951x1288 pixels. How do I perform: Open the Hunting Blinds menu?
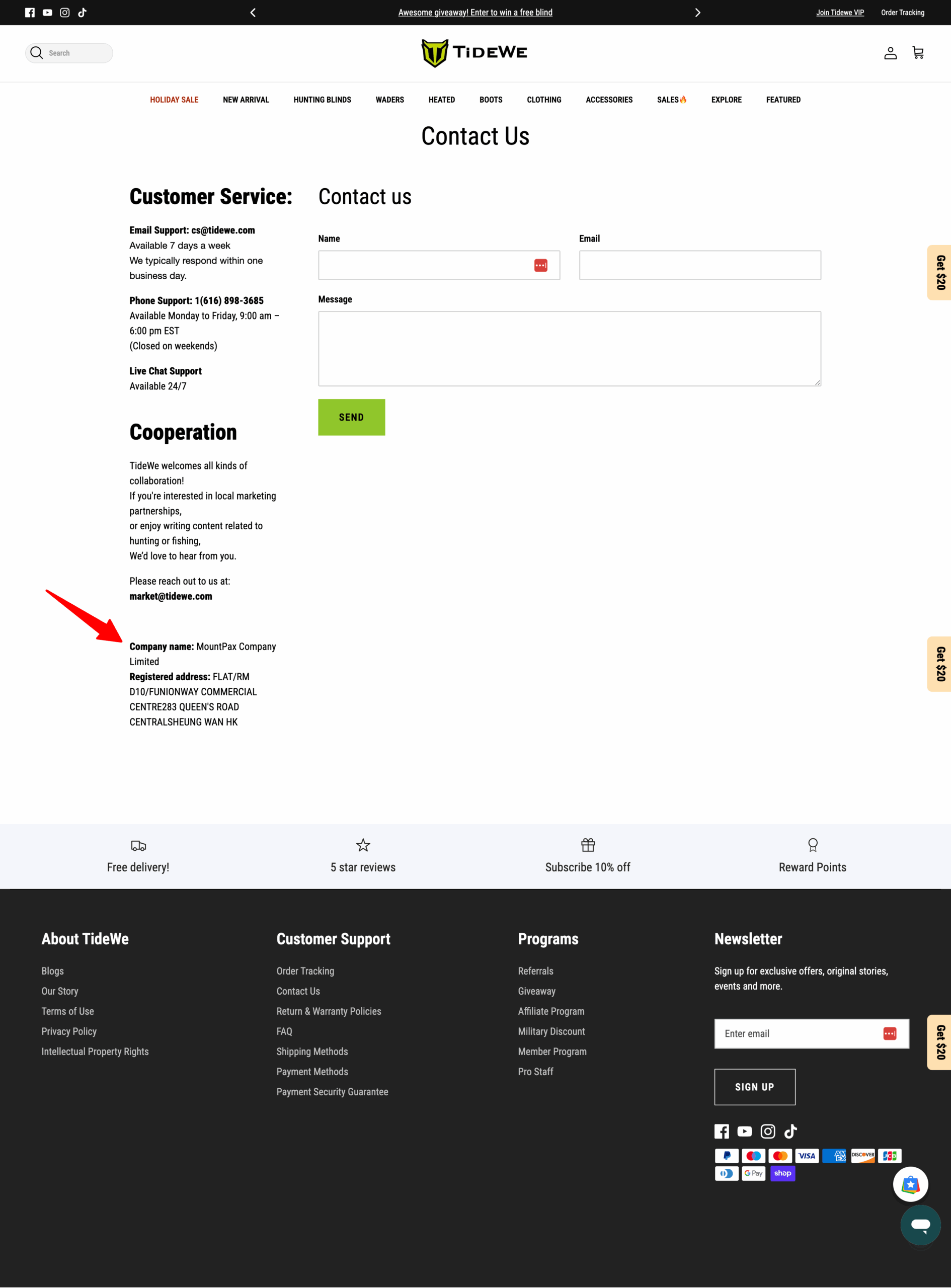pyautogui.click(x=322, y=100)
